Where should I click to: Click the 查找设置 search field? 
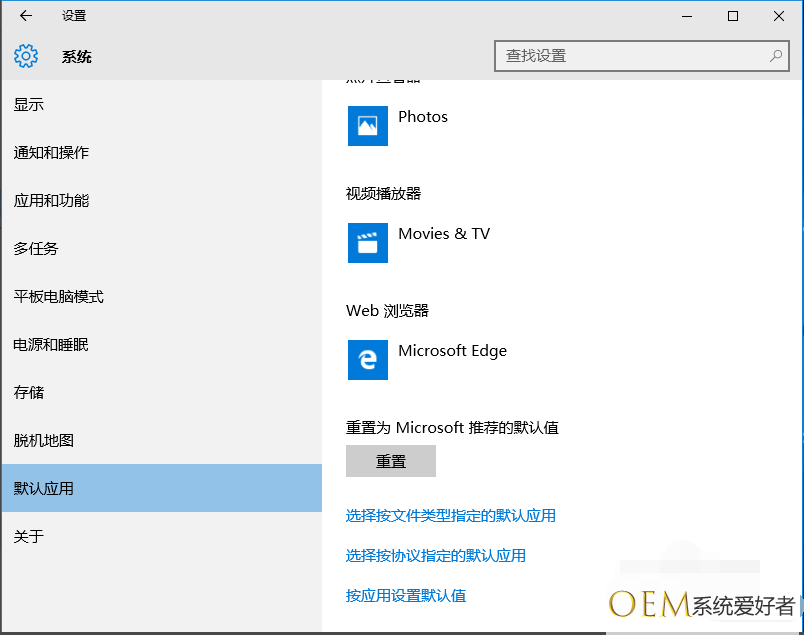[630, 56]
